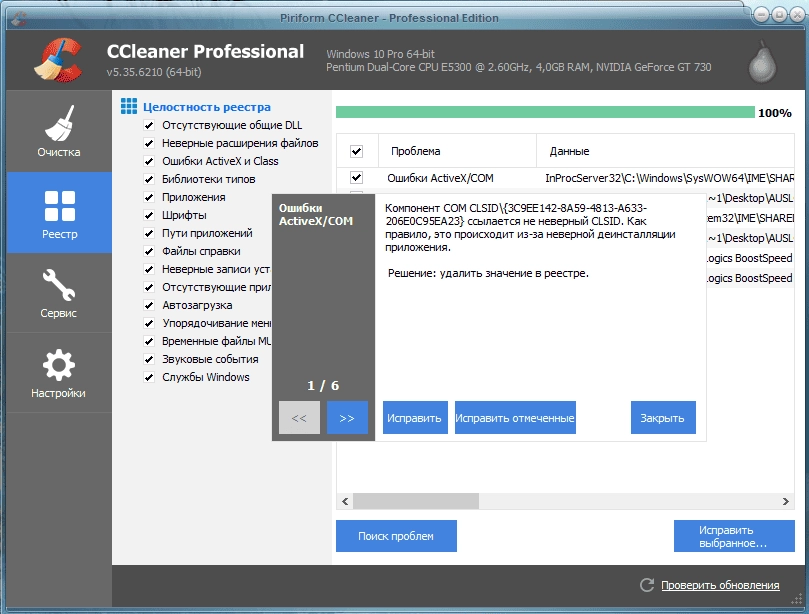Viewport: 809px width, 614px height.
Task: Click the green scan progress bar
Action: point(545,112)
